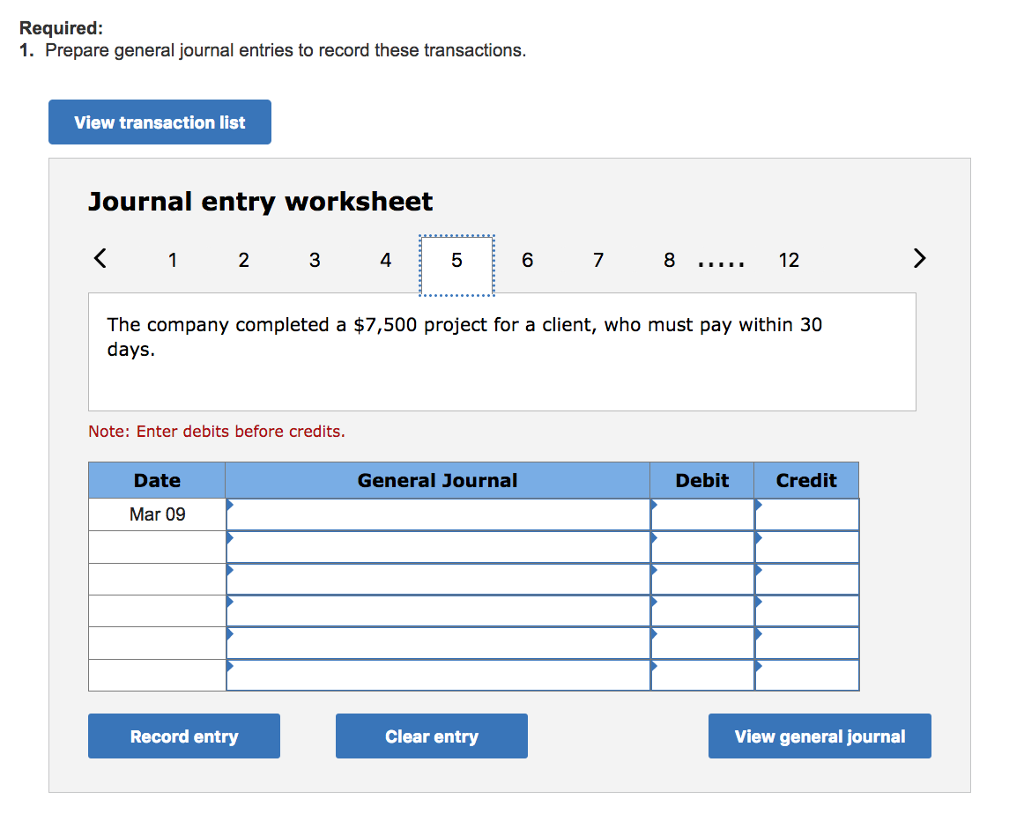The height and width of the screenshot is (821, 1024).
Task: Click the Credit field in the third row
Action: [807, 579]
